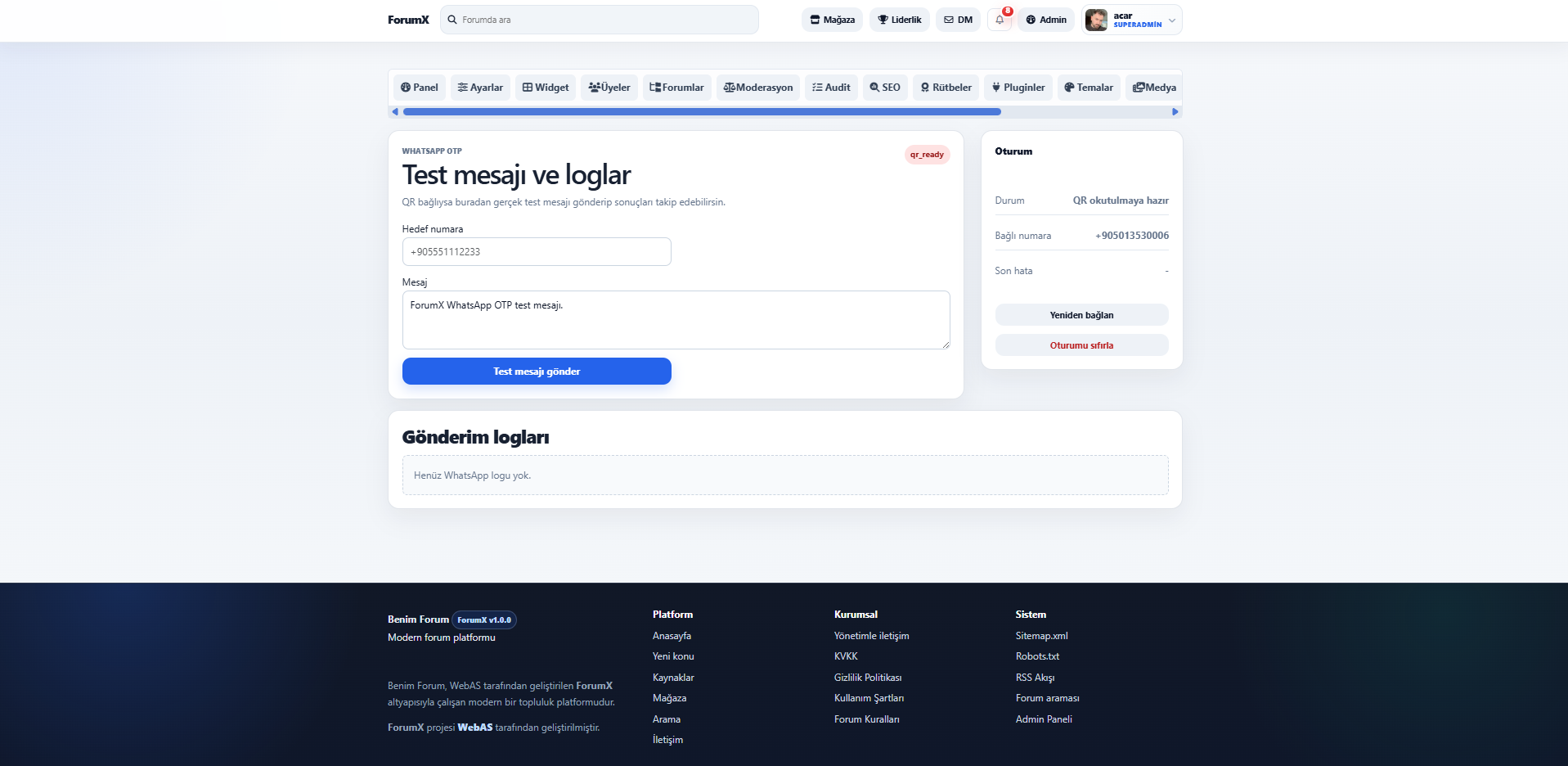Screen dimensions: 1568x766
Task: Click the Pluginler plug icon
Action: [x=996, y=88]
